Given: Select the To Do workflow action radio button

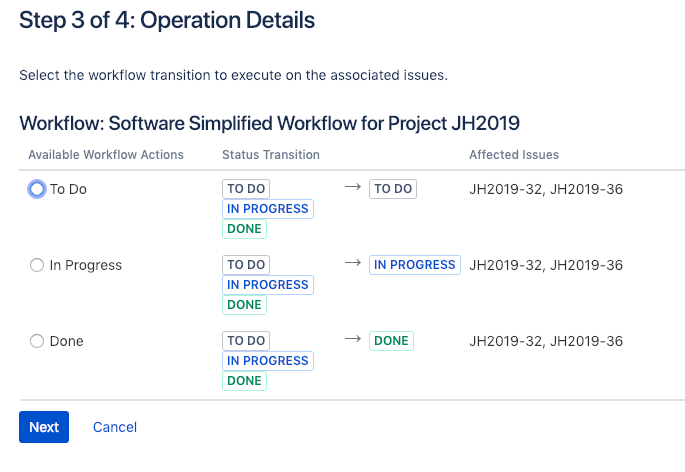Looking at the screenshot, I should tap(37, 189).
